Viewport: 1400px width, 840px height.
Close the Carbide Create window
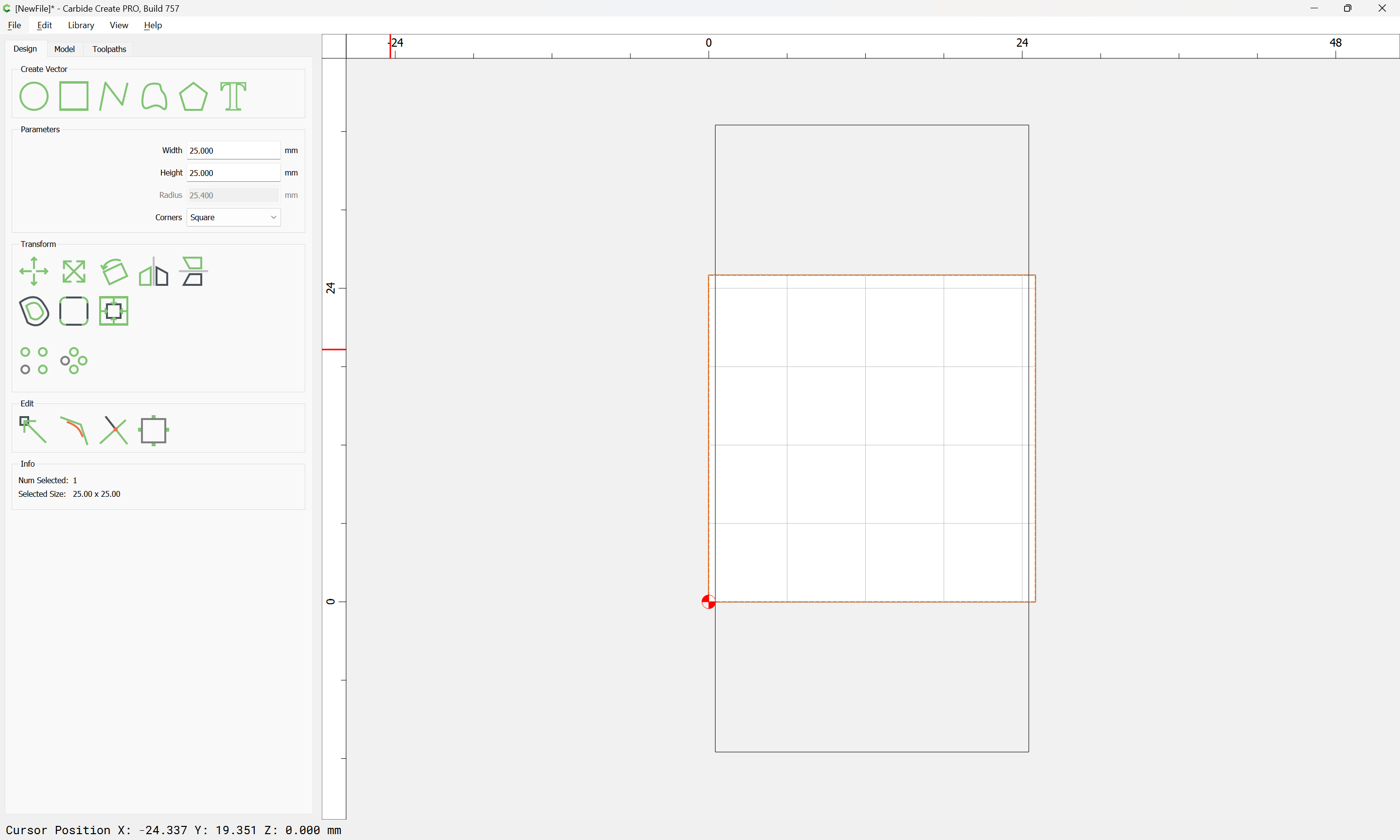point(1382,8)
